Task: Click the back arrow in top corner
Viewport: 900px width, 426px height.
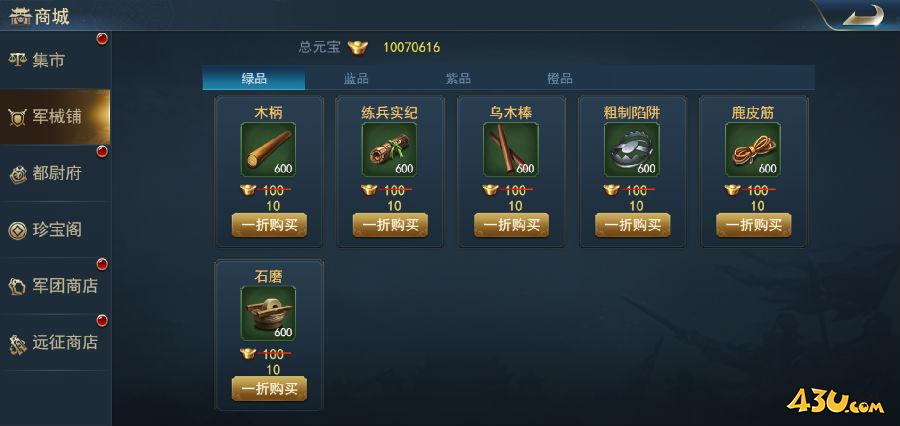Action: 863,16
